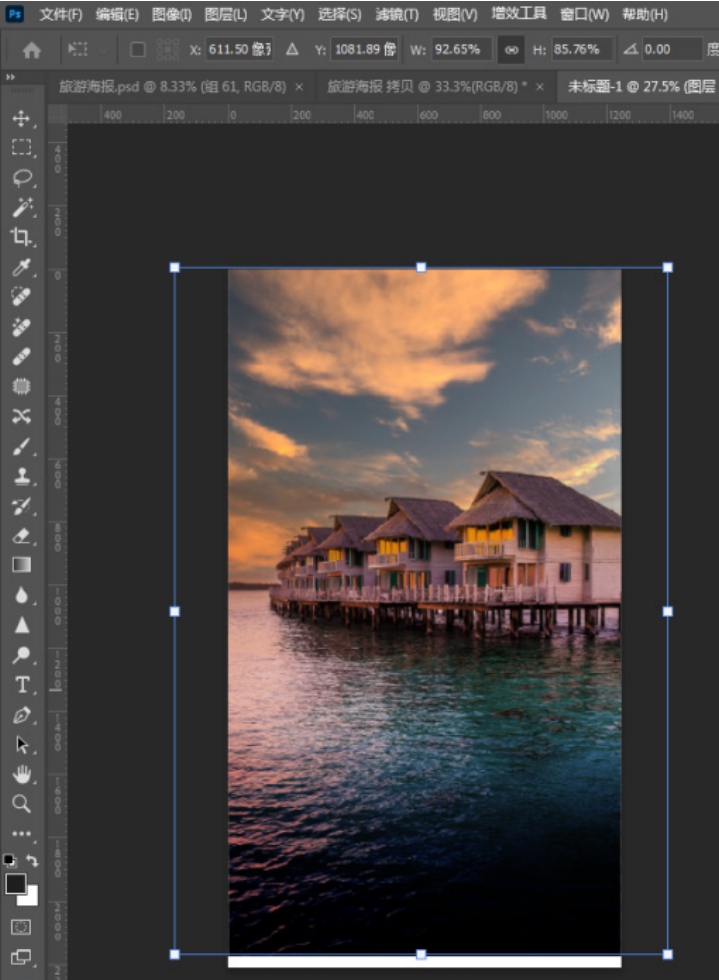Switch to the 旅游海报.psd document tab
719x980 pixels.
pyautogui.click(x=175, y=87)
